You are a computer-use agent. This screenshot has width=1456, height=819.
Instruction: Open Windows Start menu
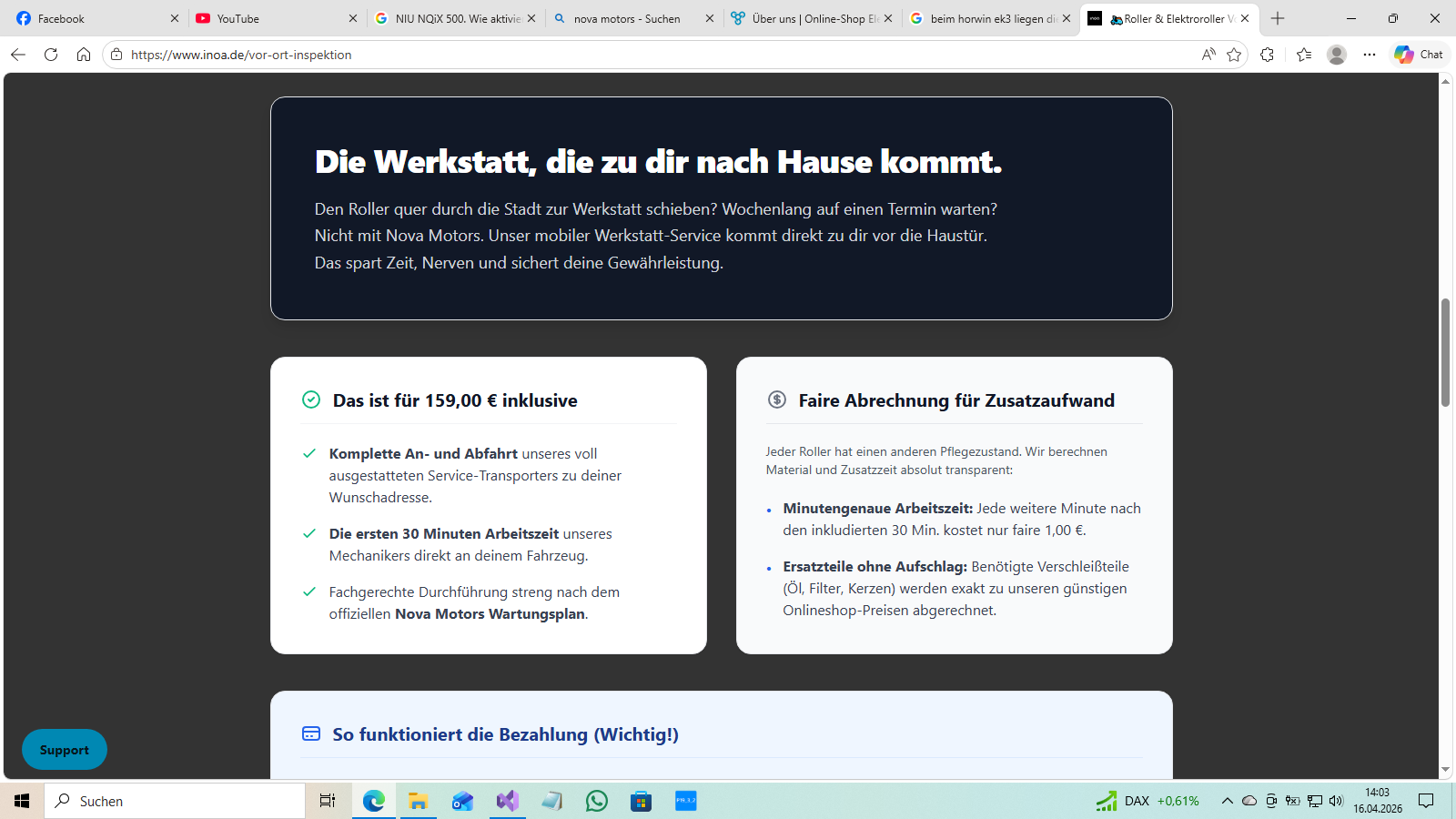(22, 801)
